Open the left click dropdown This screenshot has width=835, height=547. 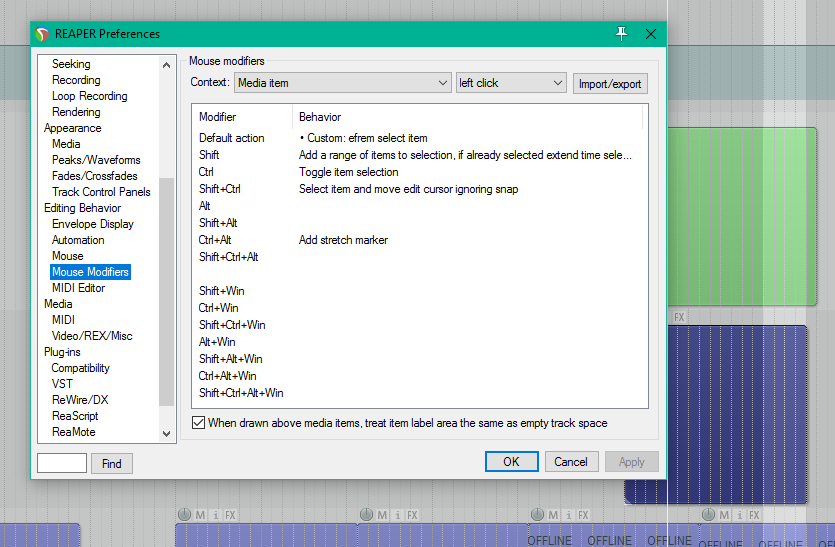[x=511, y=83]
